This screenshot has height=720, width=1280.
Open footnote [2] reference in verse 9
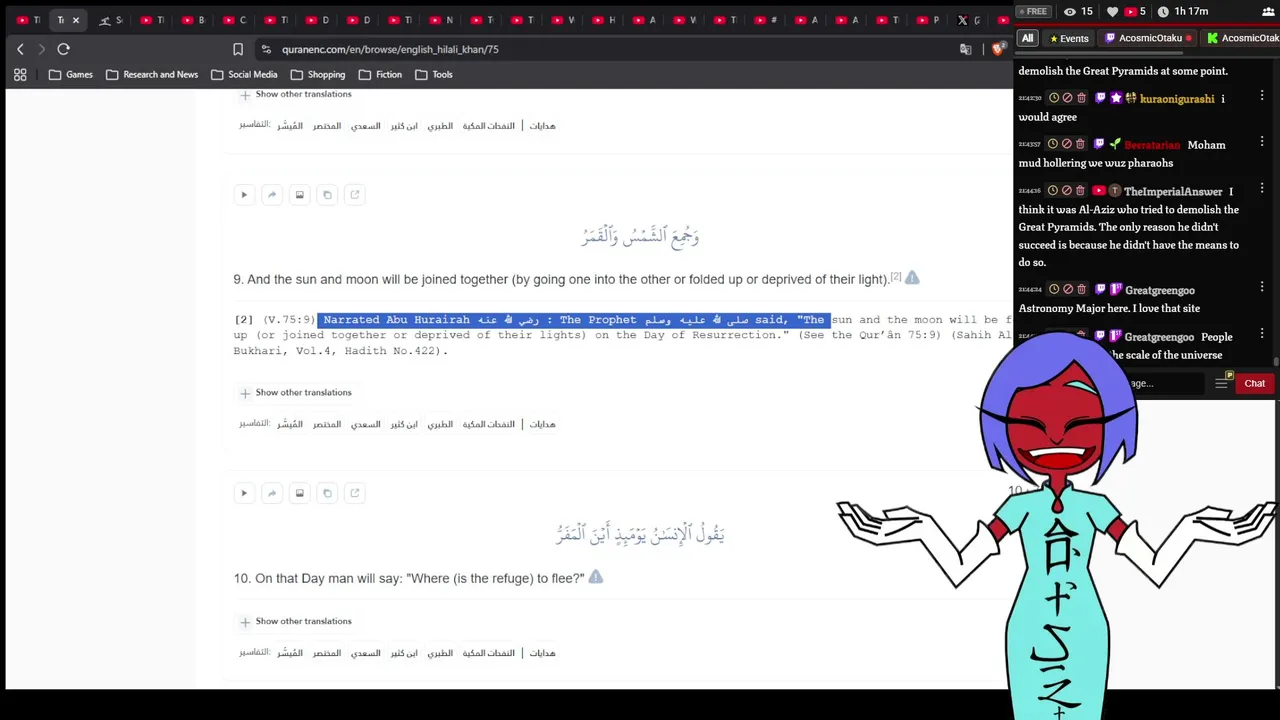(x=896, y=276)
